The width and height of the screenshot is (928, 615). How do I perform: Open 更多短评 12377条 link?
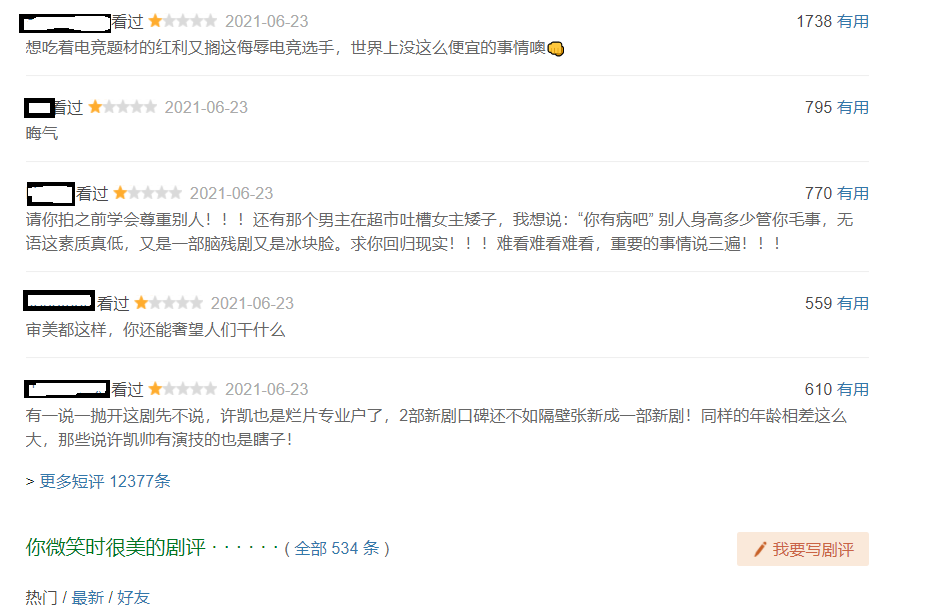click(x=105, y=481)
